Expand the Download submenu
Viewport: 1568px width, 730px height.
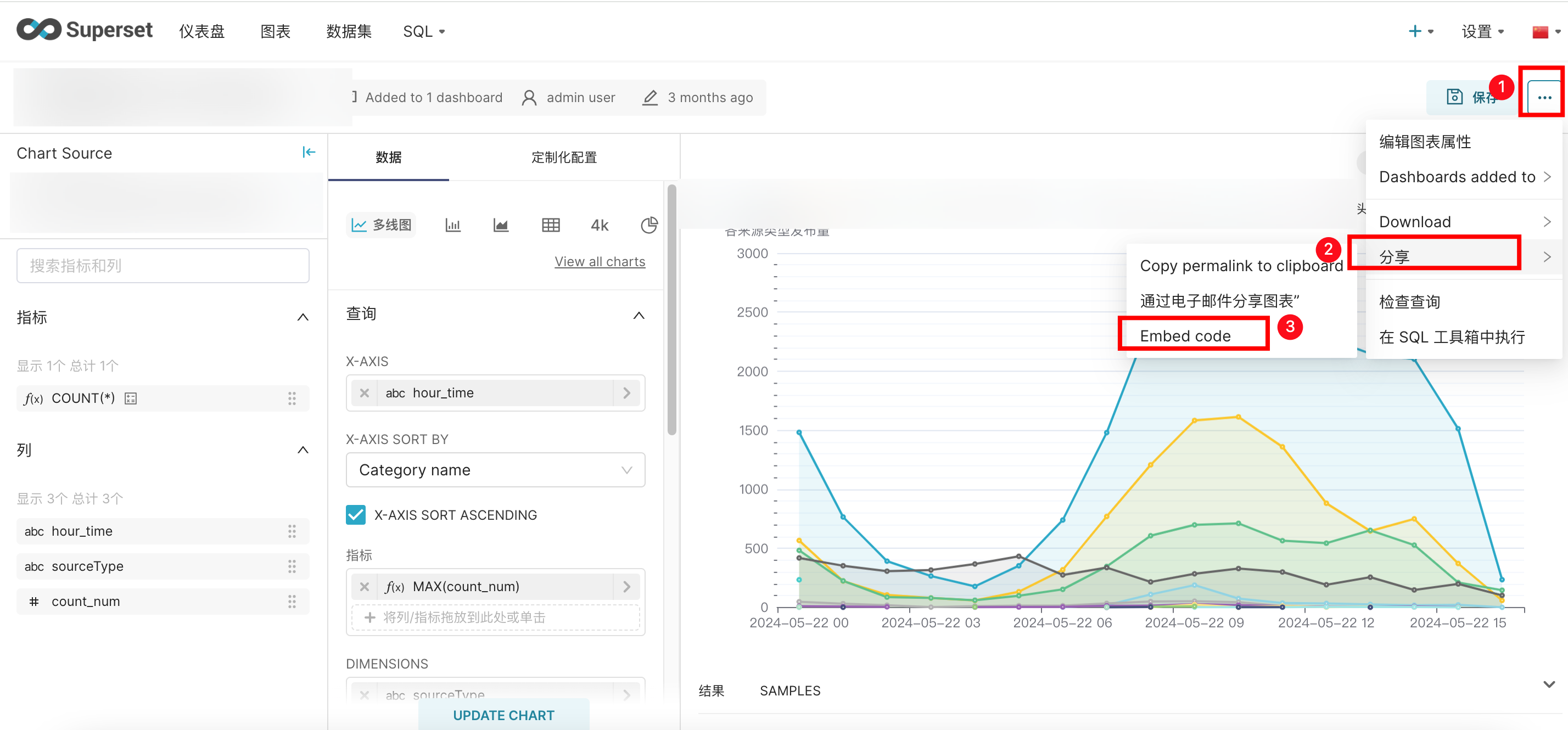(1465, 221)
